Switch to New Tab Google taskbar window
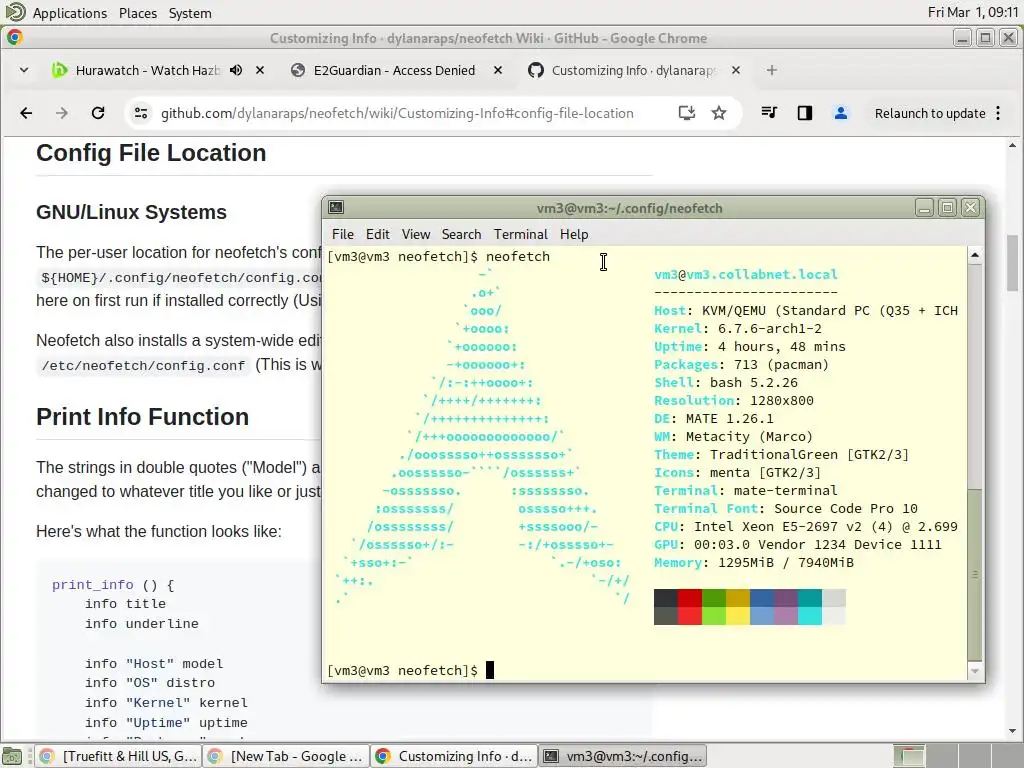The image size is (1024, 768). click(285, 756)
